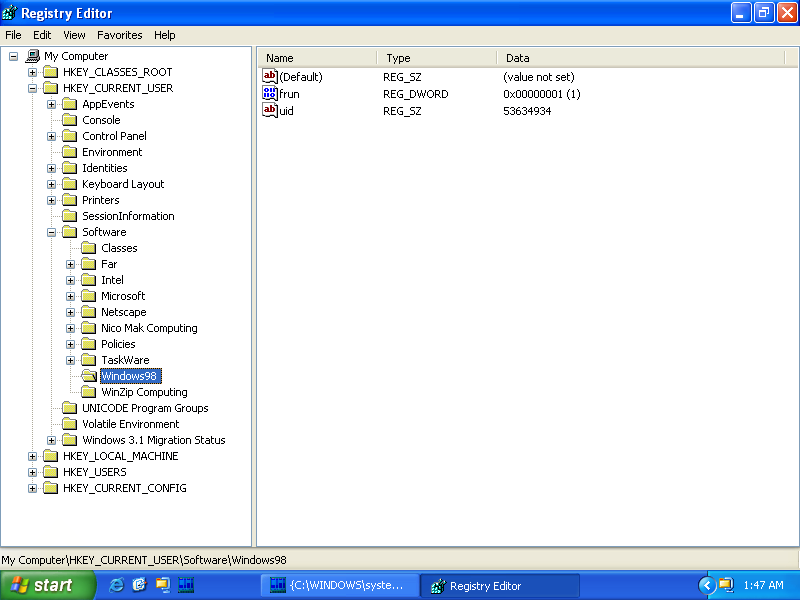
Task: Click Show Desktop quick launch icon
Action: click(x=163, y=585)
